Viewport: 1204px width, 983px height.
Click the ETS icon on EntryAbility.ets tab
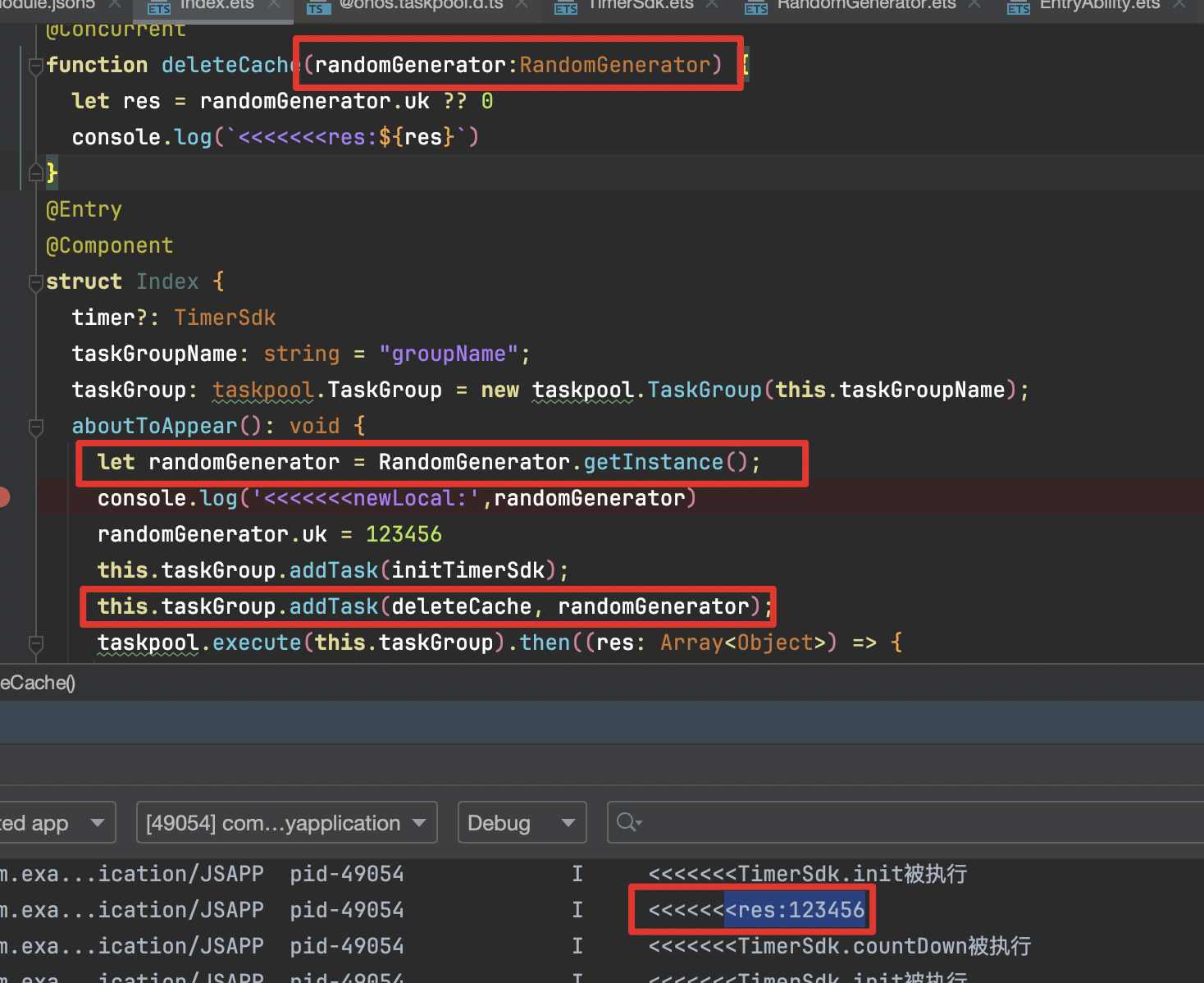tap(1019, 7)
